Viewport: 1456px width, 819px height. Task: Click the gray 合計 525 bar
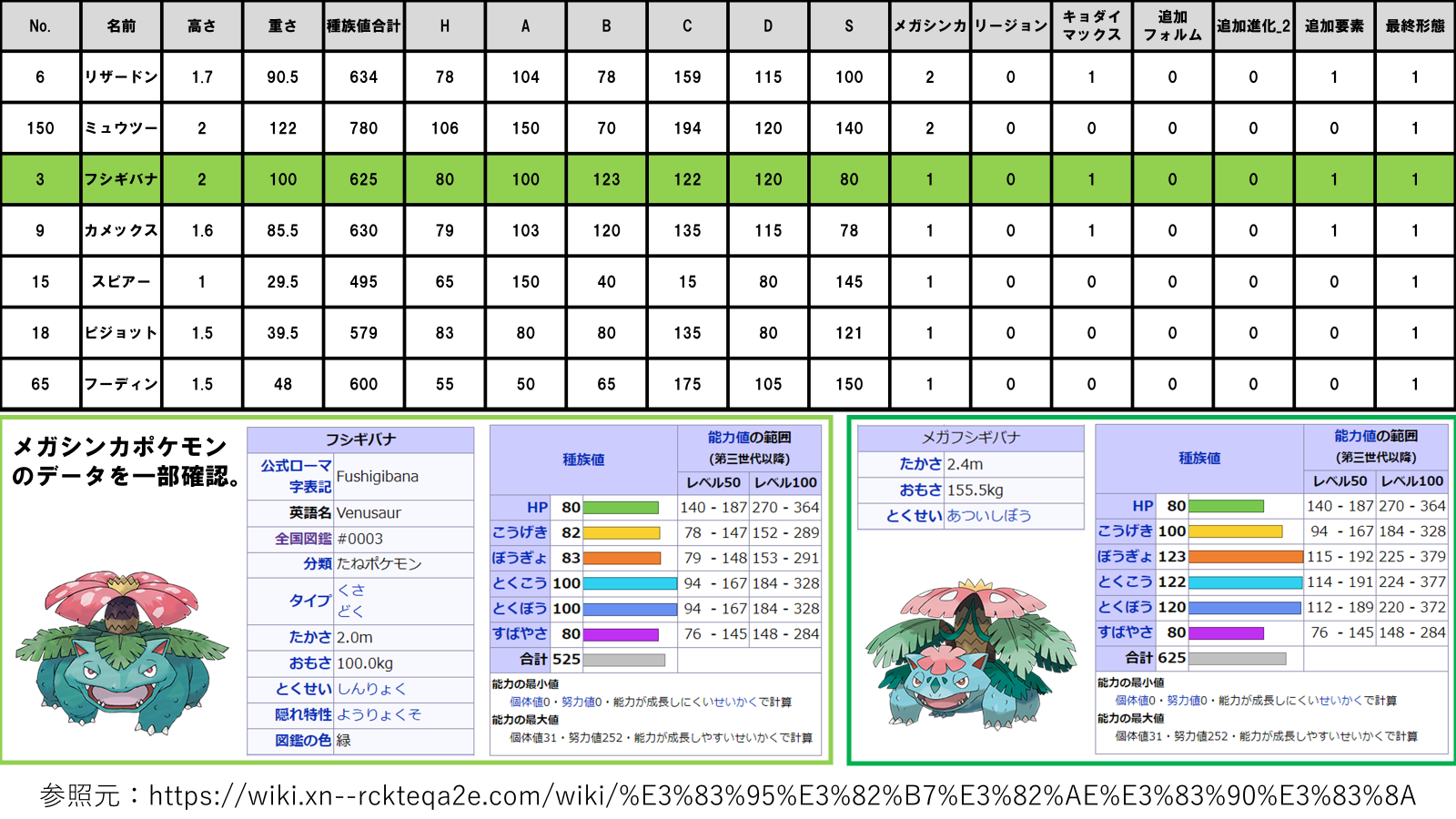coord(624,660)
